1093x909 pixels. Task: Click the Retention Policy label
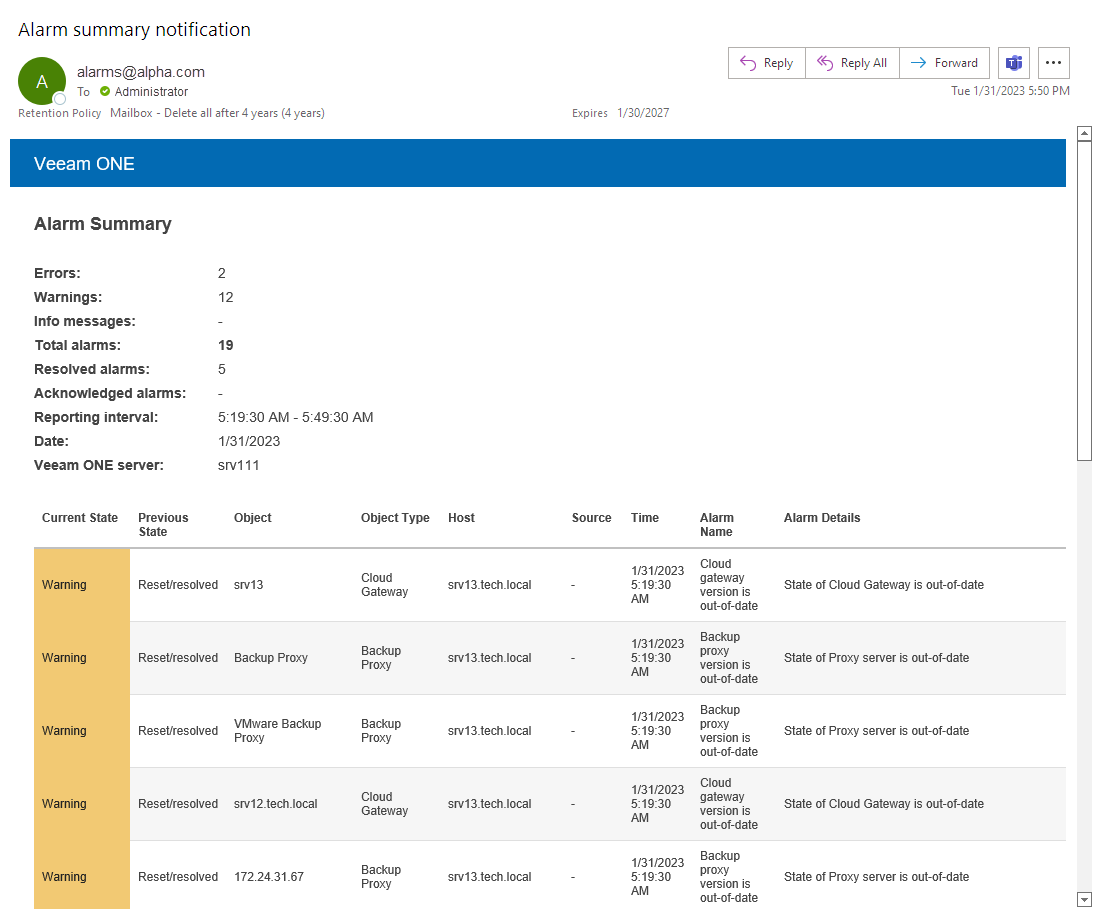pos(59,113)
